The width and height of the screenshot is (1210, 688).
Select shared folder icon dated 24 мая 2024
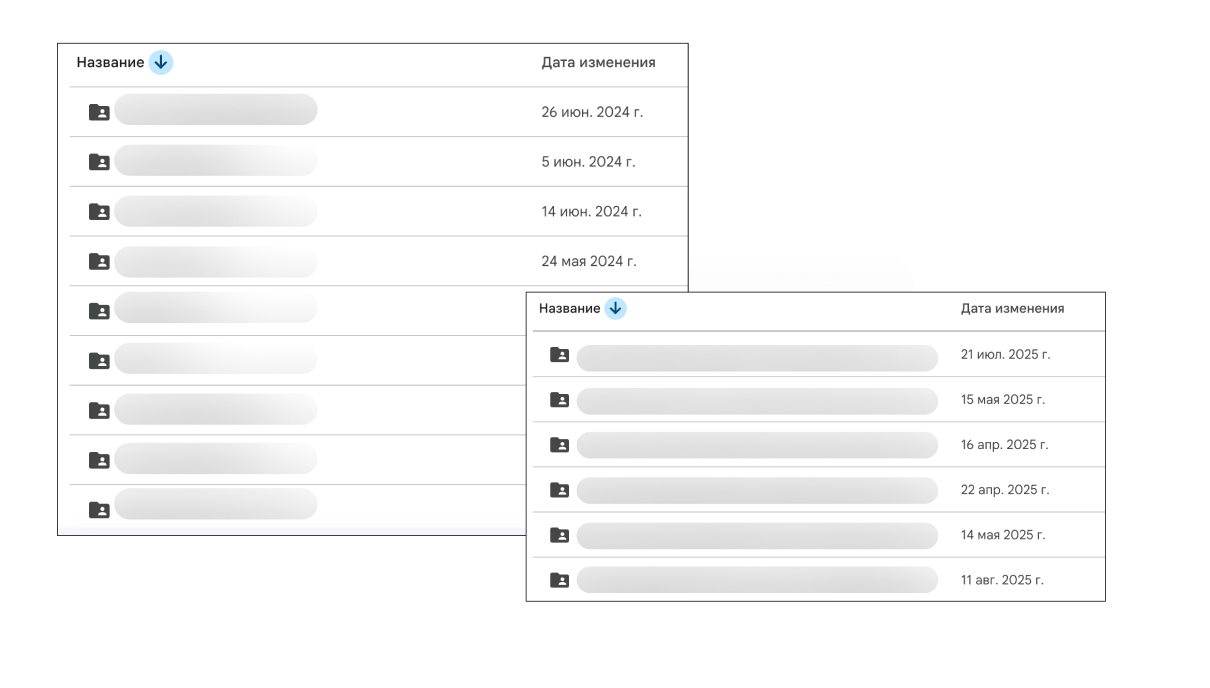(99, 262)
